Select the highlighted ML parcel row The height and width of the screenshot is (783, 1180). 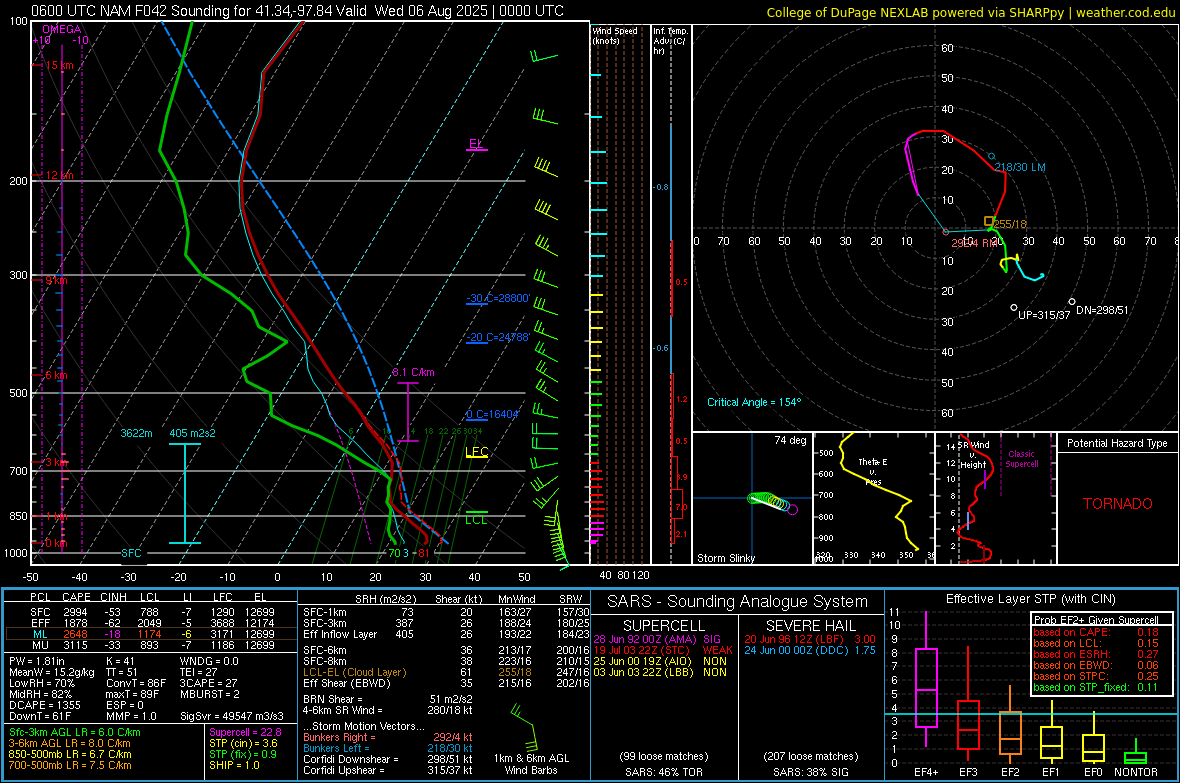(151, 634)
